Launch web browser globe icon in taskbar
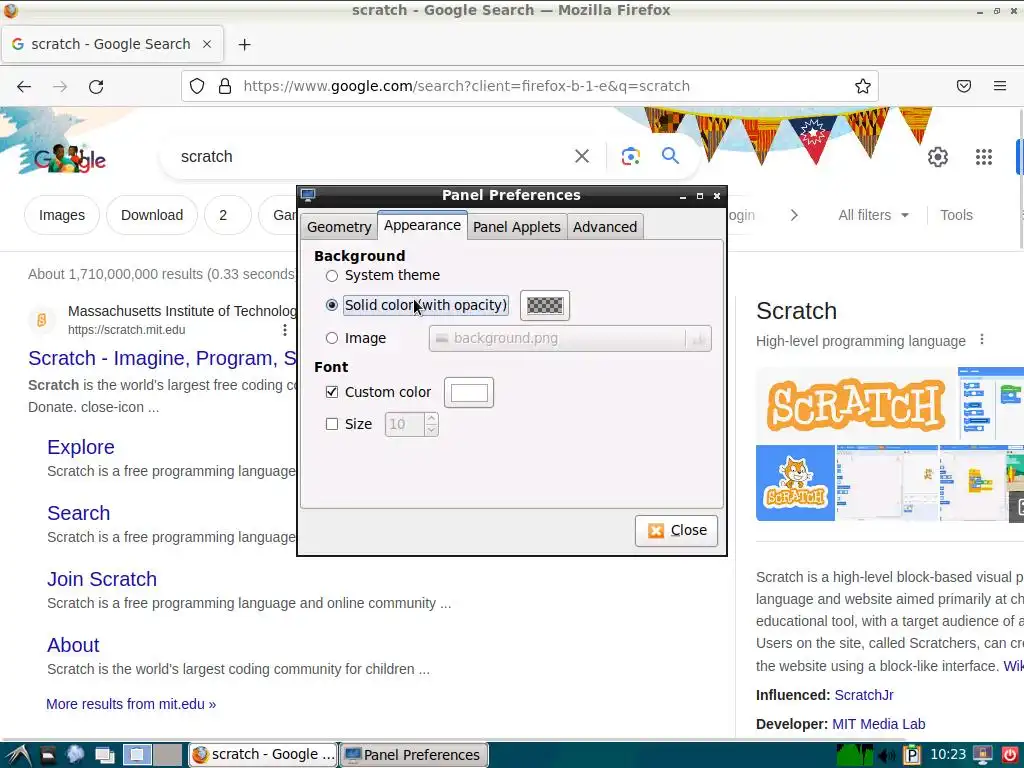The height and width of the screenshot is (768, 1024). pyautogui.click(x=76, y=755)
